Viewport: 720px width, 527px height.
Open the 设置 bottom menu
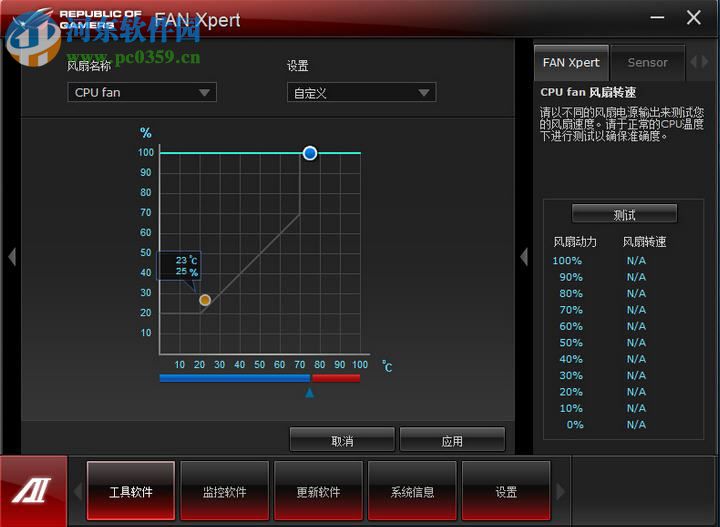coord(506,491)
